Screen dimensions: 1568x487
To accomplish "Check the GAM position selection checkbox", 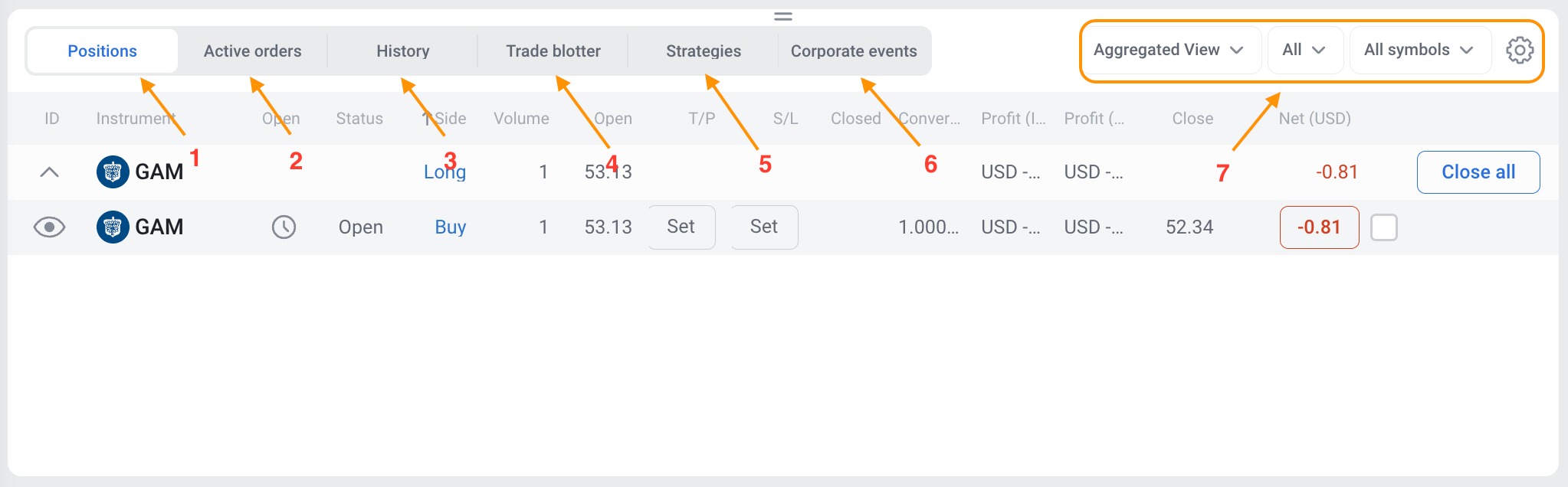I will 1383,227.
